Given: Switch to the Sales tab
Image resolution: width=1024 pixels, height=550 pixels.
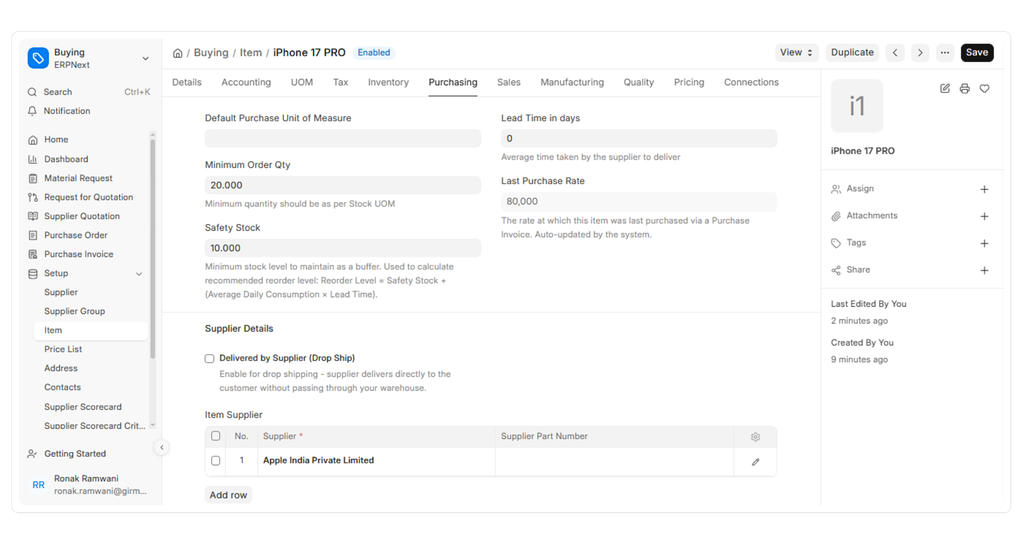Looking at the screenshot, I should pos(509,82).
